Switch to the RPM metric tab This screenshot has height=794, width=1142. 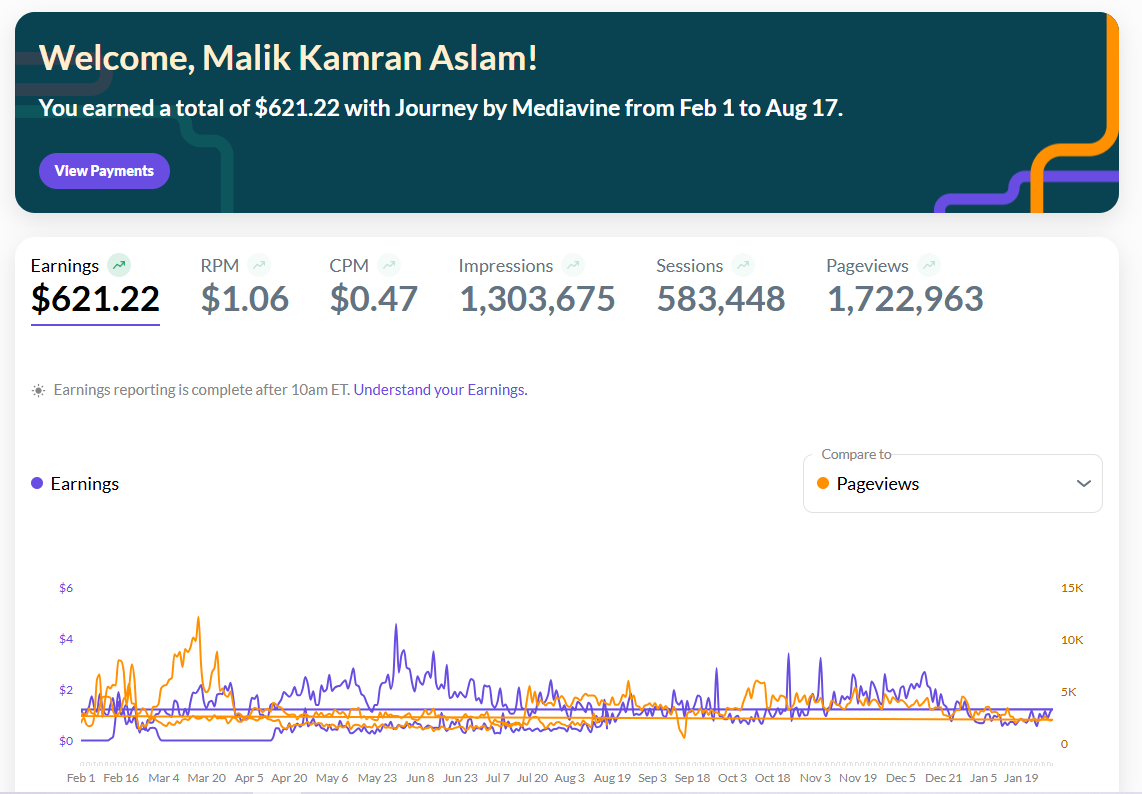(x=245, y=286)
